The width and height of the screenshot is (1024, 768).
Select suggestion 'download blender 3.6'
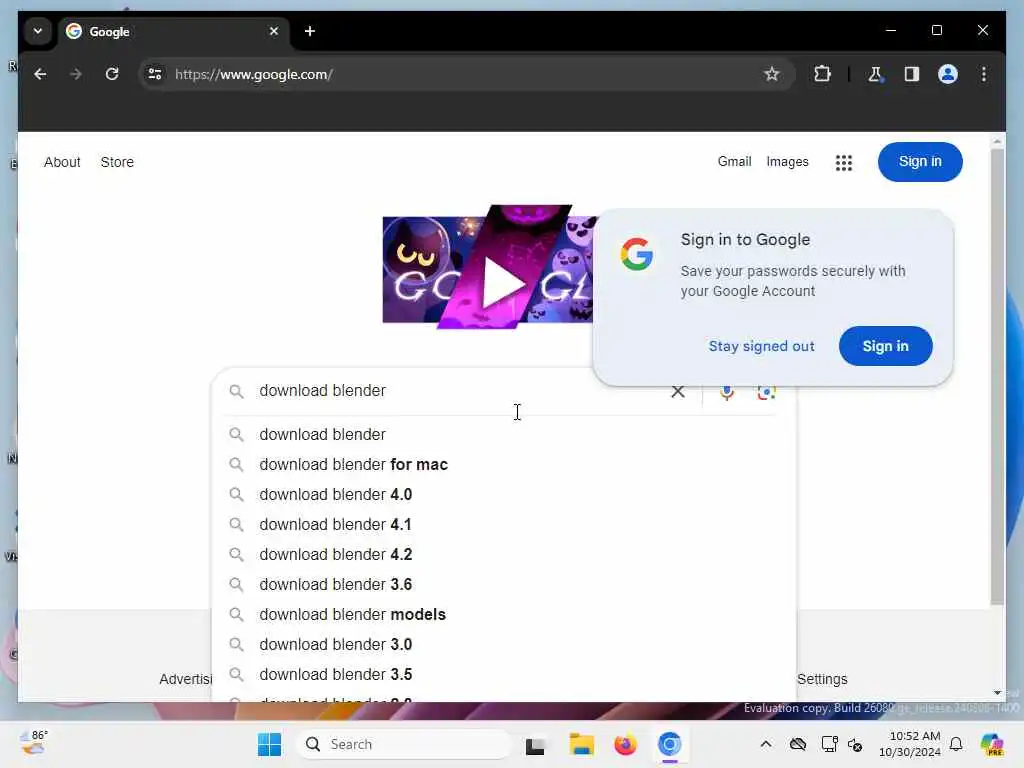coord(504,584)
